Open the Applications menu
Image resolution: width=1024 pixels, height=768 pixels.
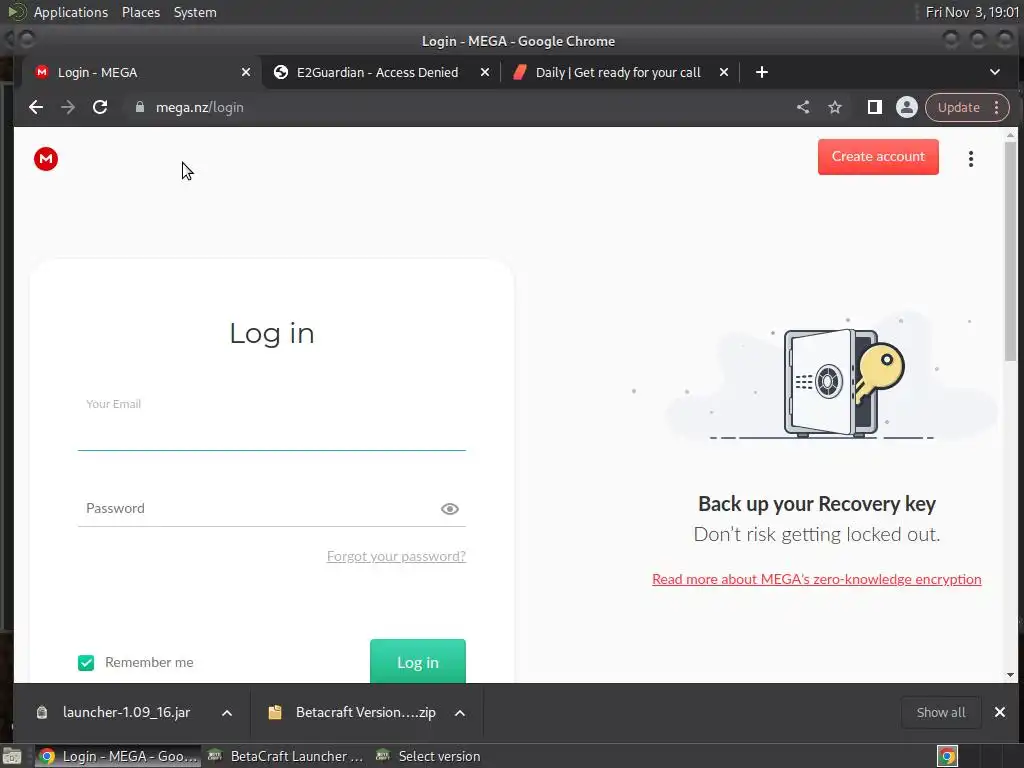[71, 12]
